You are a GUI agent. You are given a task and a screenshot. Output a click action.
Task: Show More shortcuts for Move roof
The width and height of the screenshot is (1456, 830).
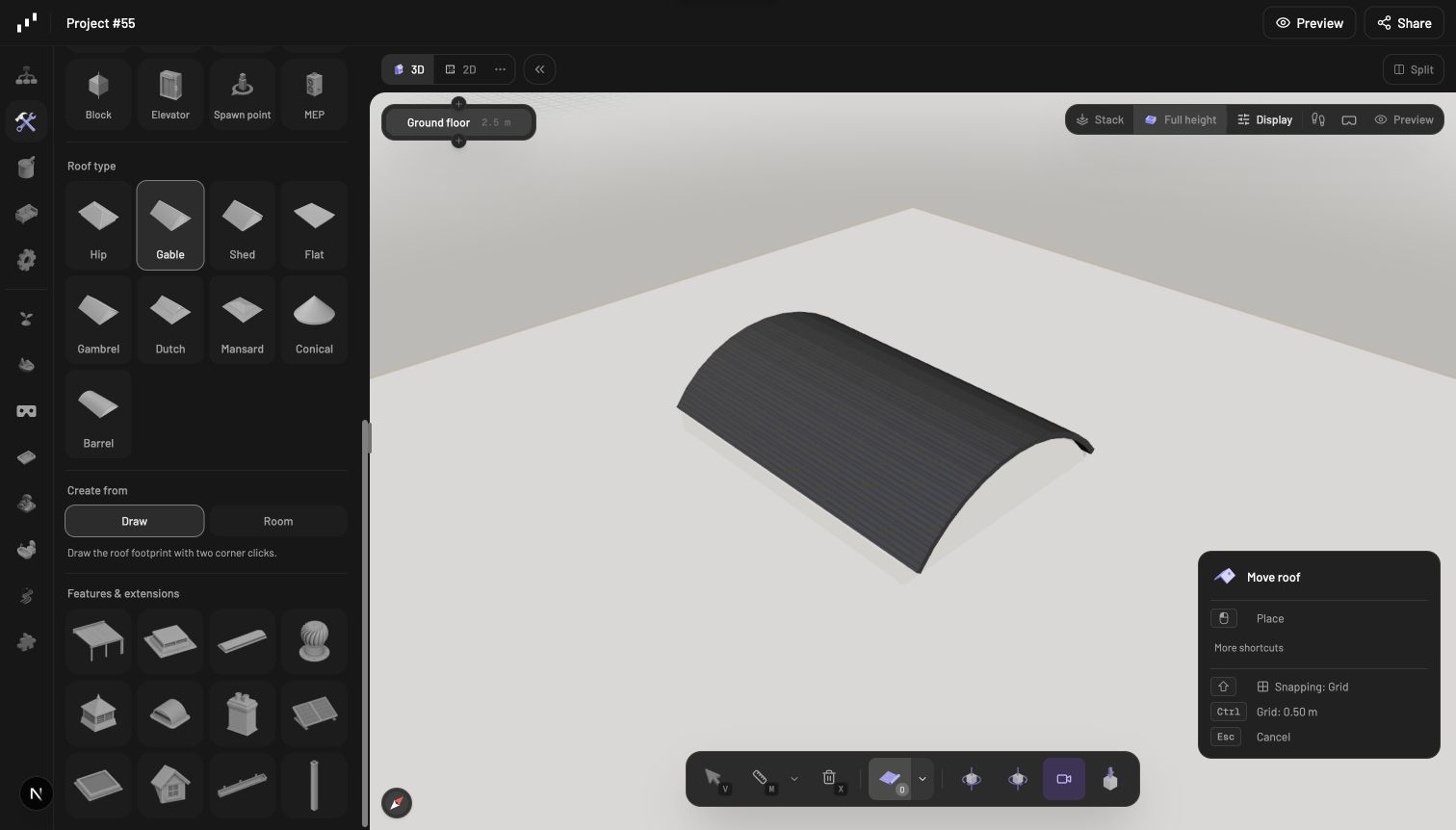pos(1248,648)
